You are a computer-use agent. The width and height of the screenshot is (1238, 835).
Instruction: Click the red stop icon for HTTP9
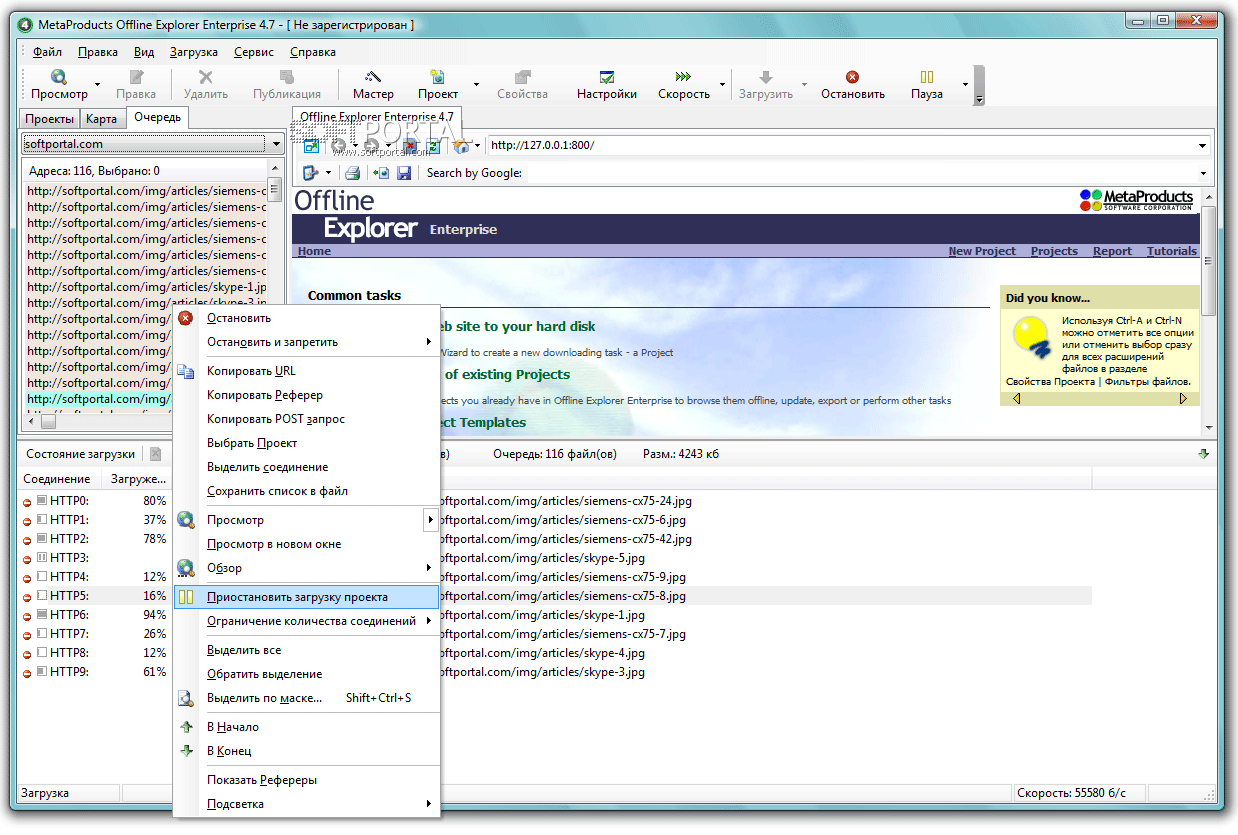(x=27, y=673)
